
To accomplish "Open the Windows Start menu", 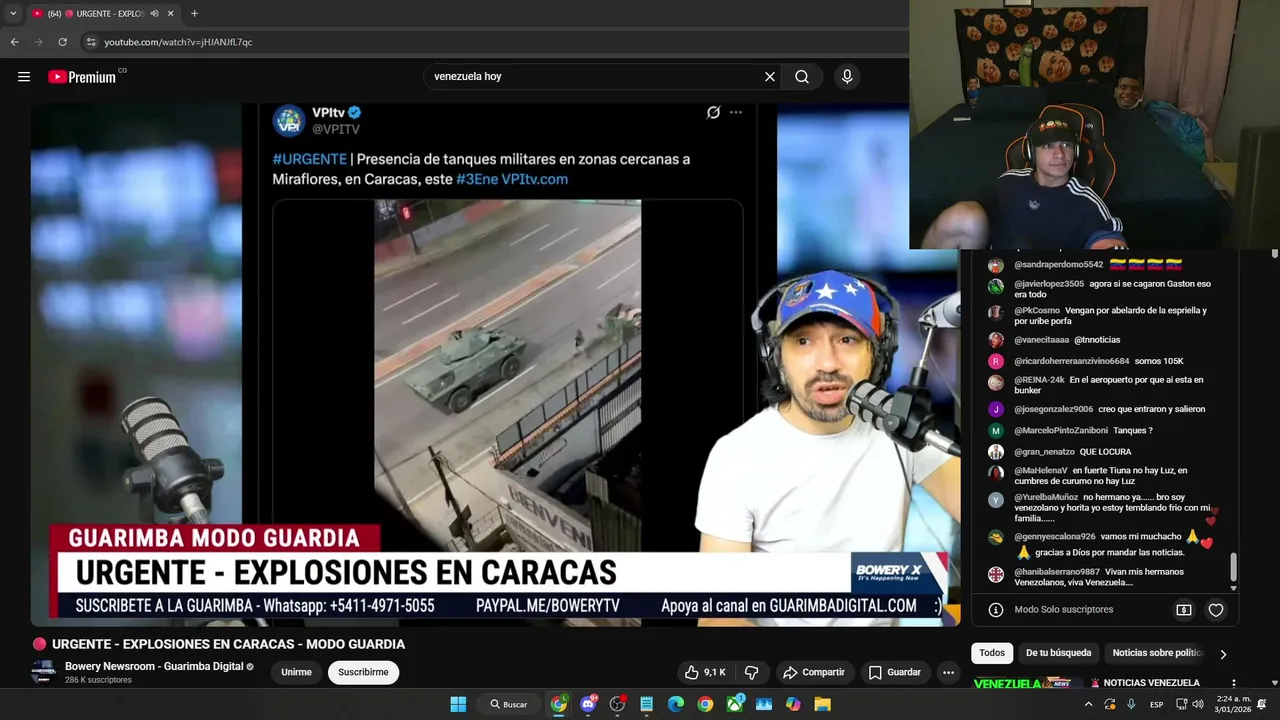I will 458,704.
